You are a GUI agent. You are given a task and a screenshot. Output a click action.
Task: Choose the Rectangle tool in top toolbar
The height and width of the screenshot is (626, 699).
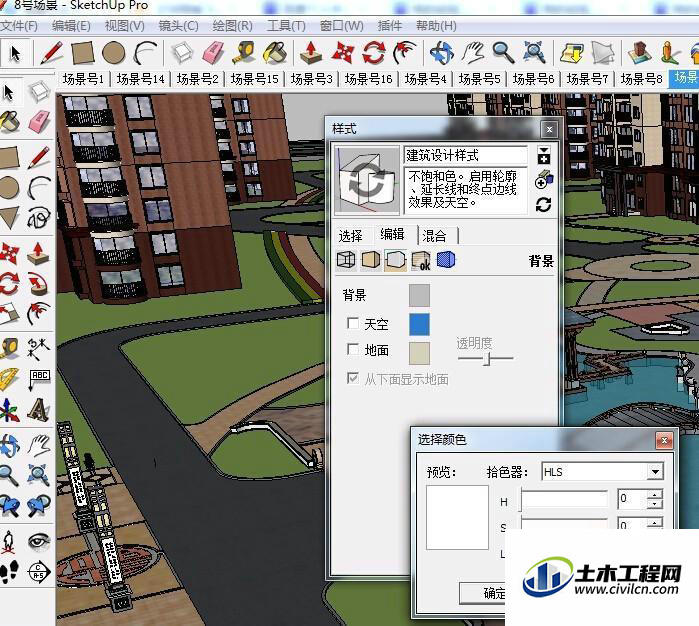83,53
